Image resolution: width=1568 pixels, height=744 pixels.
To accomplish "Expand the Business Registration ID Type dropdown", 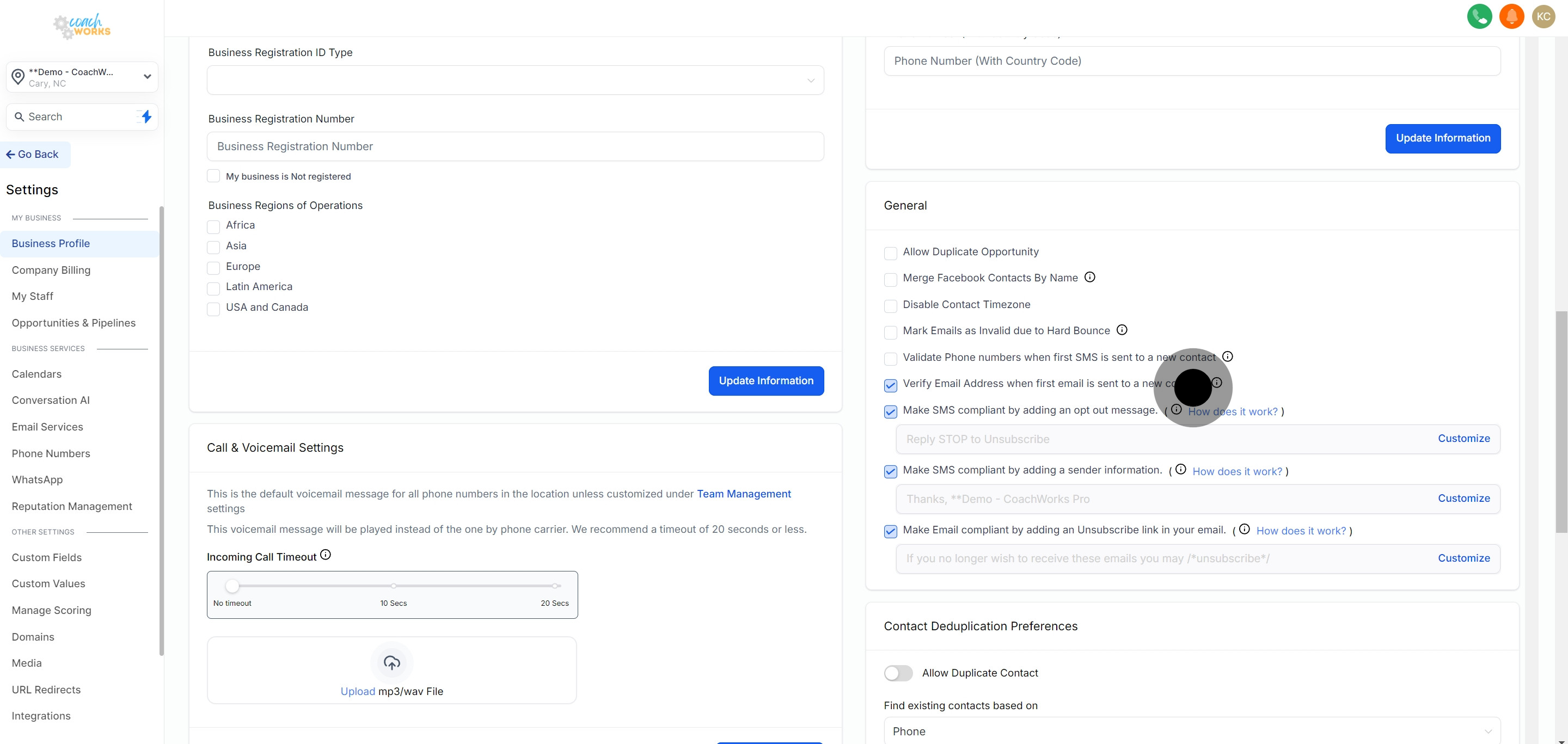I will pos(515,81).
